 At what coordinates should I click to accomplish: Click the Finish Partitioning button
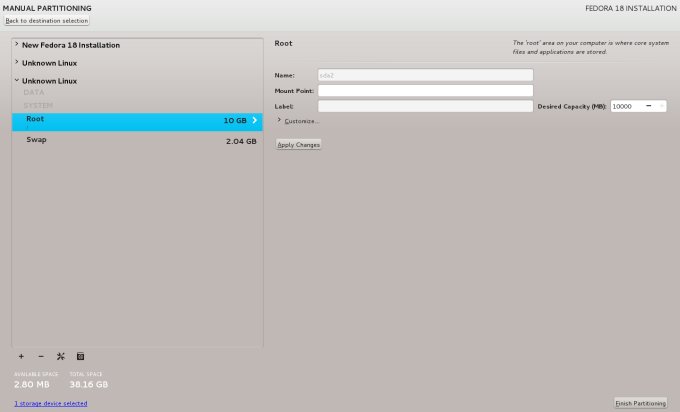641,403
